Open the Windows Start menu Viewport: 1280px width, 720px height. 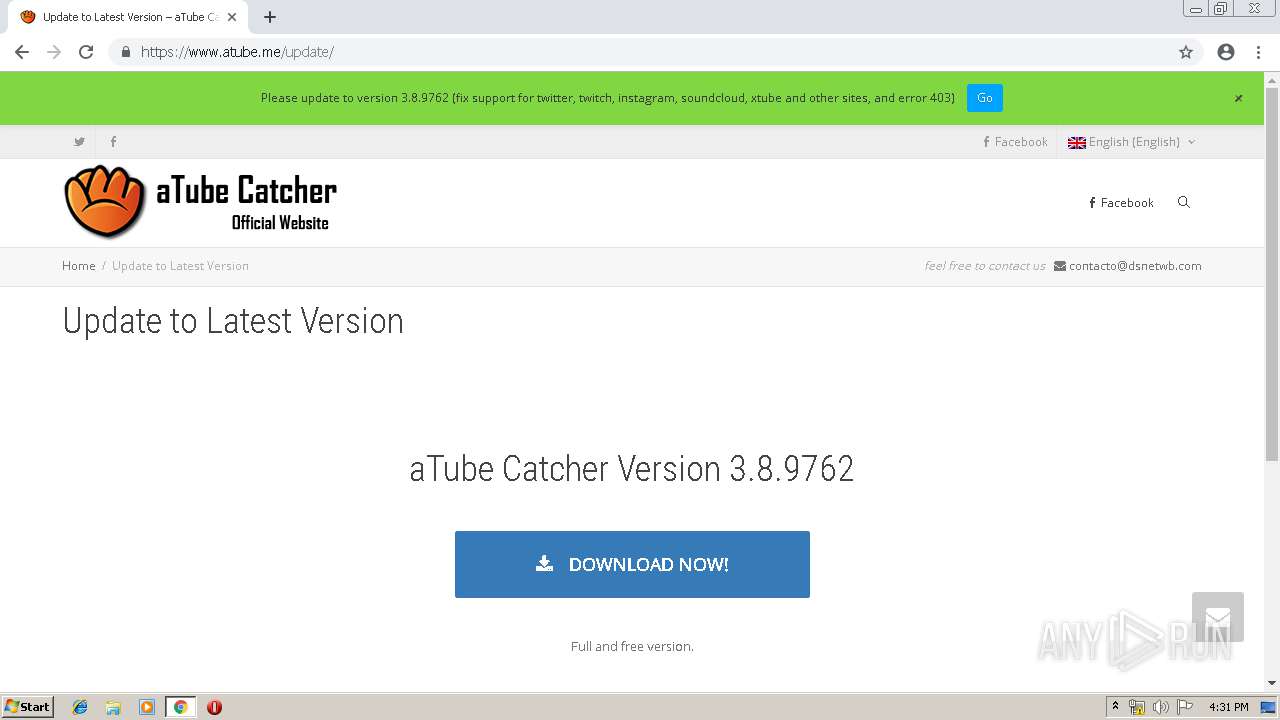28,707
